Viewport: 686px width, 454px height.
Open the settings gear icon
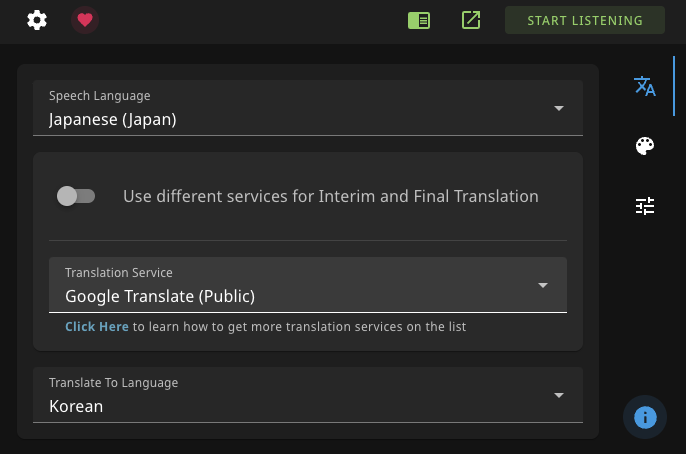(37, 21)
